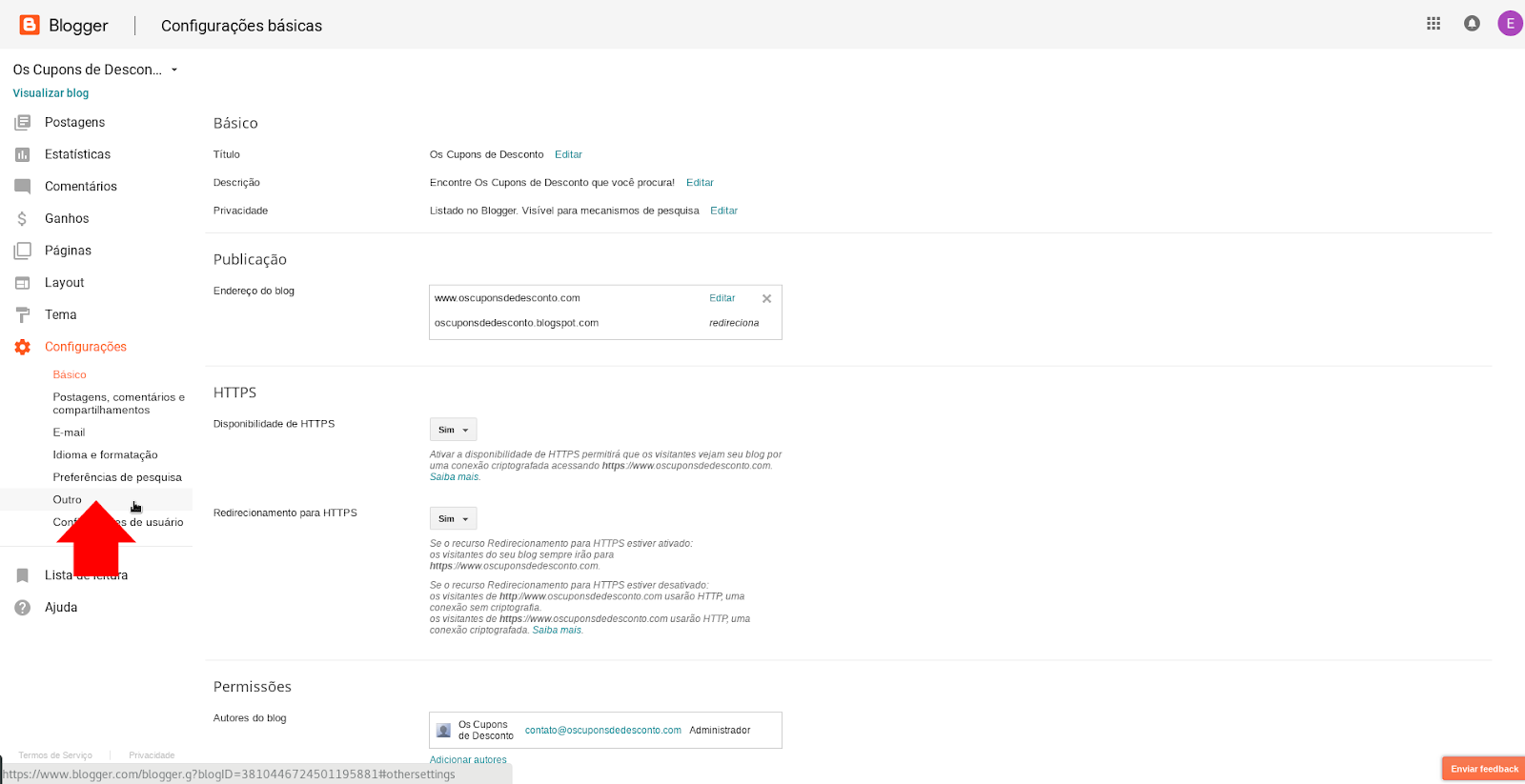Open Páginas in the sidebar
The image size is (1525, 784).
tap(68, 251)
